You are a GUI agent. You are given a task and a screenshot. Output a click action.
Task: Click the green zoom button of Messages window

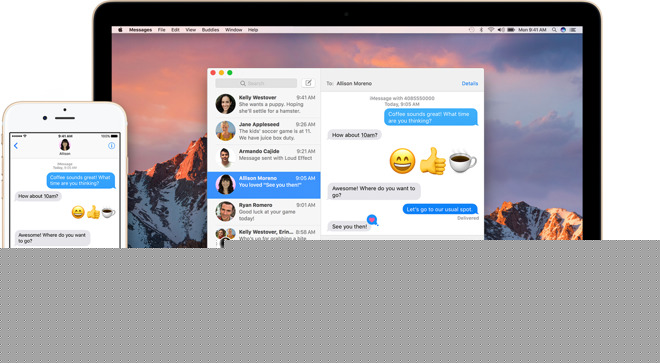pyautogui.click(x=230, y=73)
